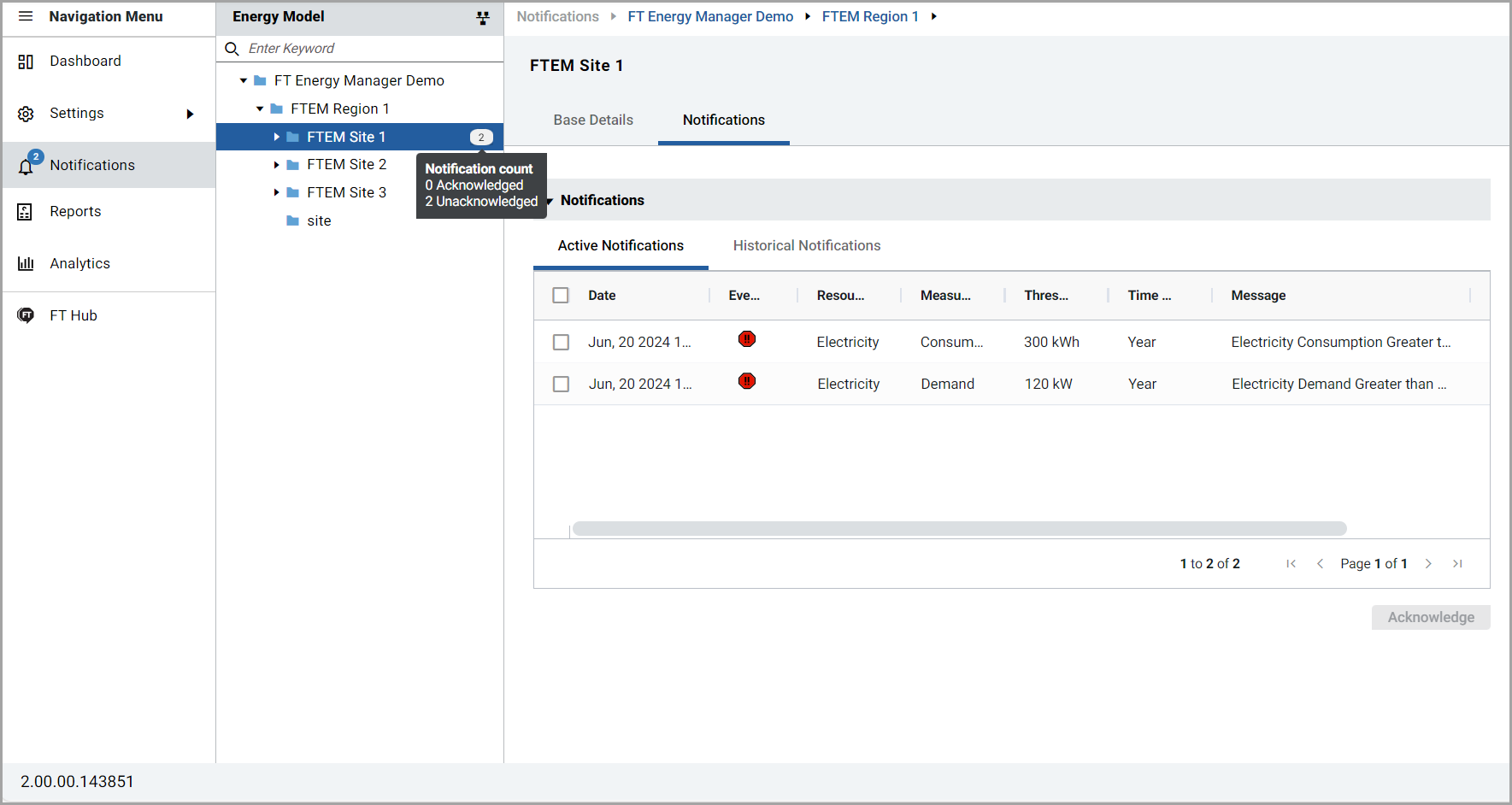Click the Enter Keyword search field

(368, 49)
